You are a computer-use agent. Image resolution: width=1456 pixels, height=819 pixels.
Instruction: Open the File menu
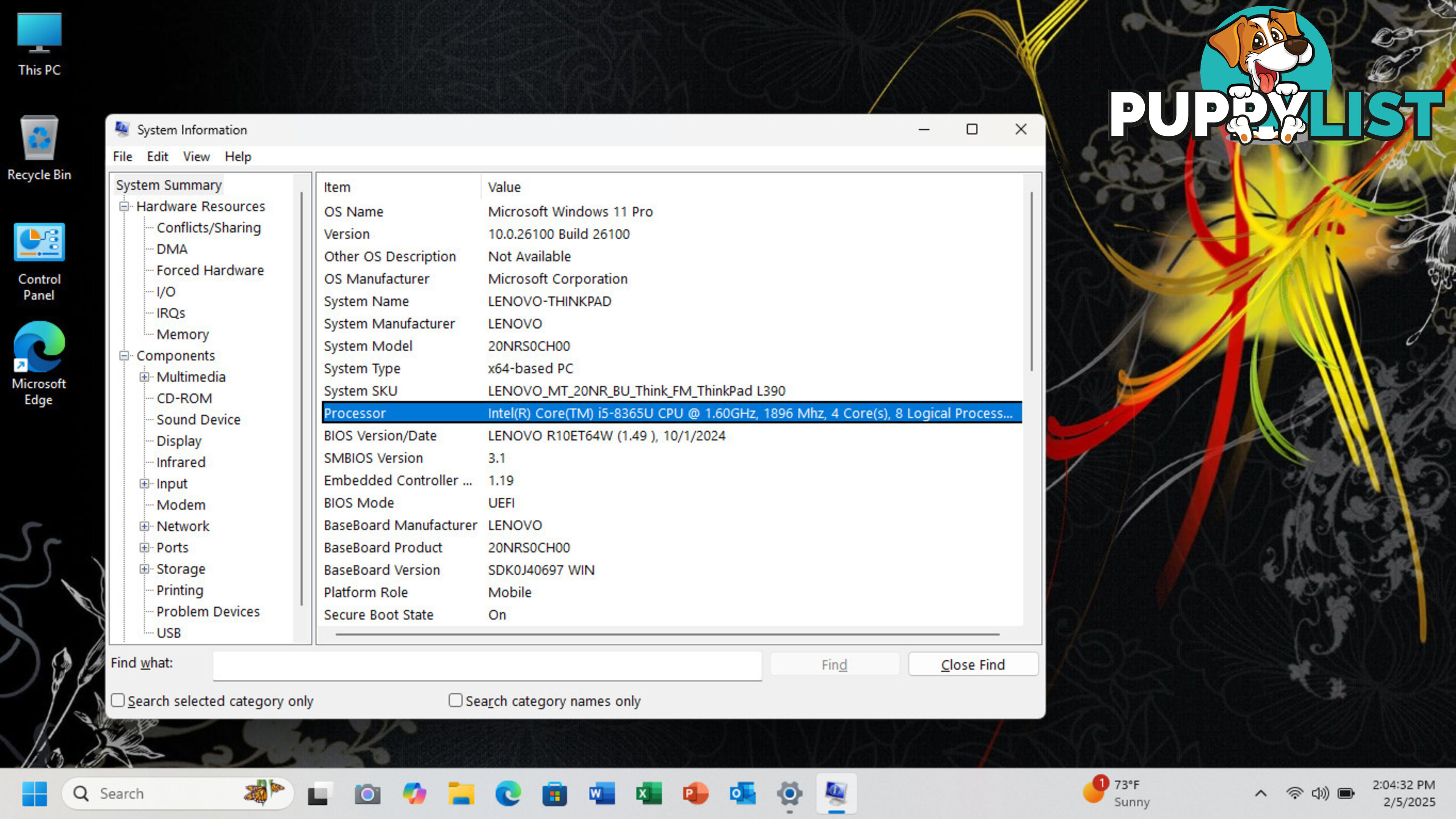coord(122,157)
